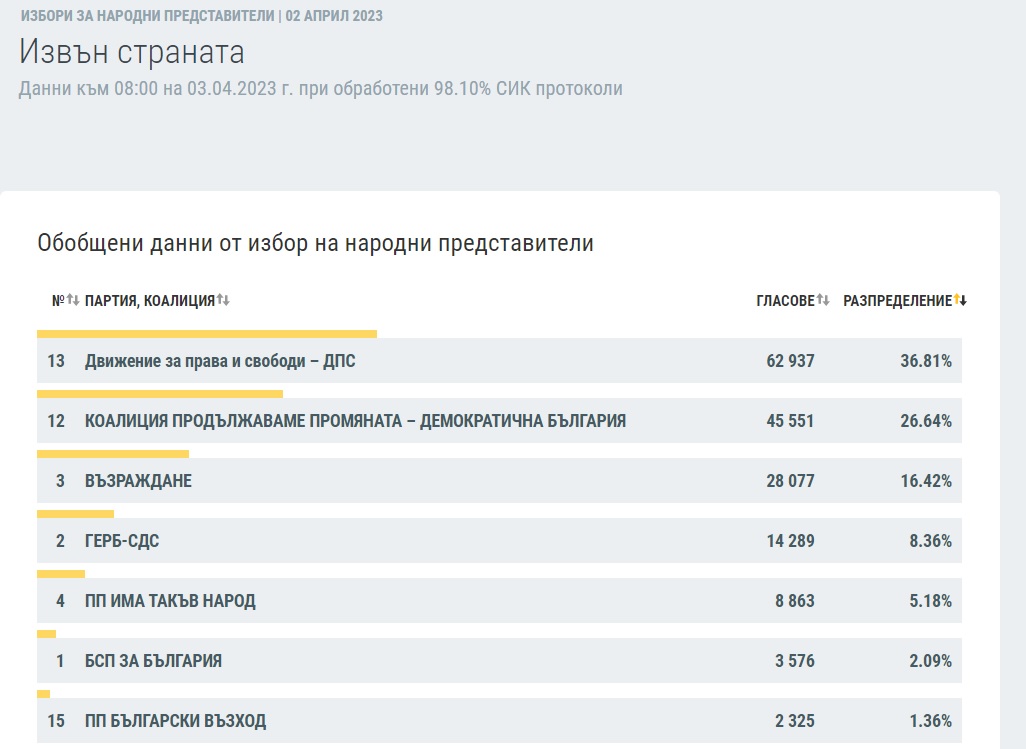Click the ПАРТИЯ, КОАЛИЦИЯ column header text

[x=150, y=300]
